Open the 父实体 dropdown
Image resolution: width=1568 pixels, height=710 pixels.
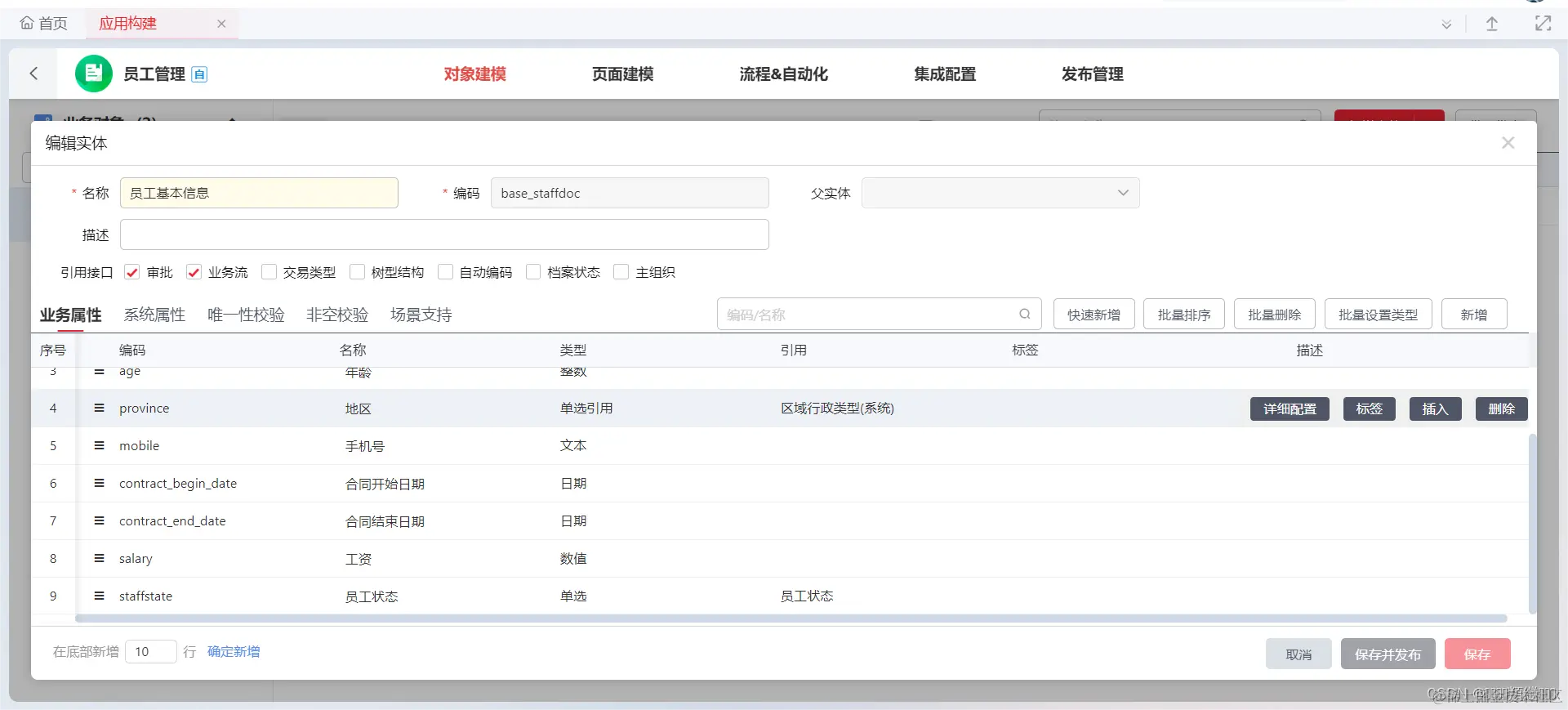click(x=1000, y=193)
